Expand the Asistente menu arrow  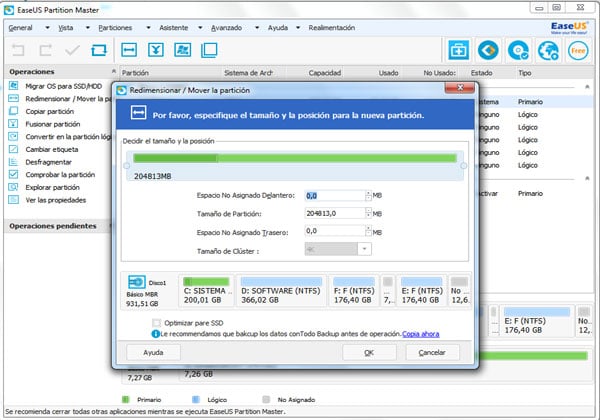pos(200,28)
